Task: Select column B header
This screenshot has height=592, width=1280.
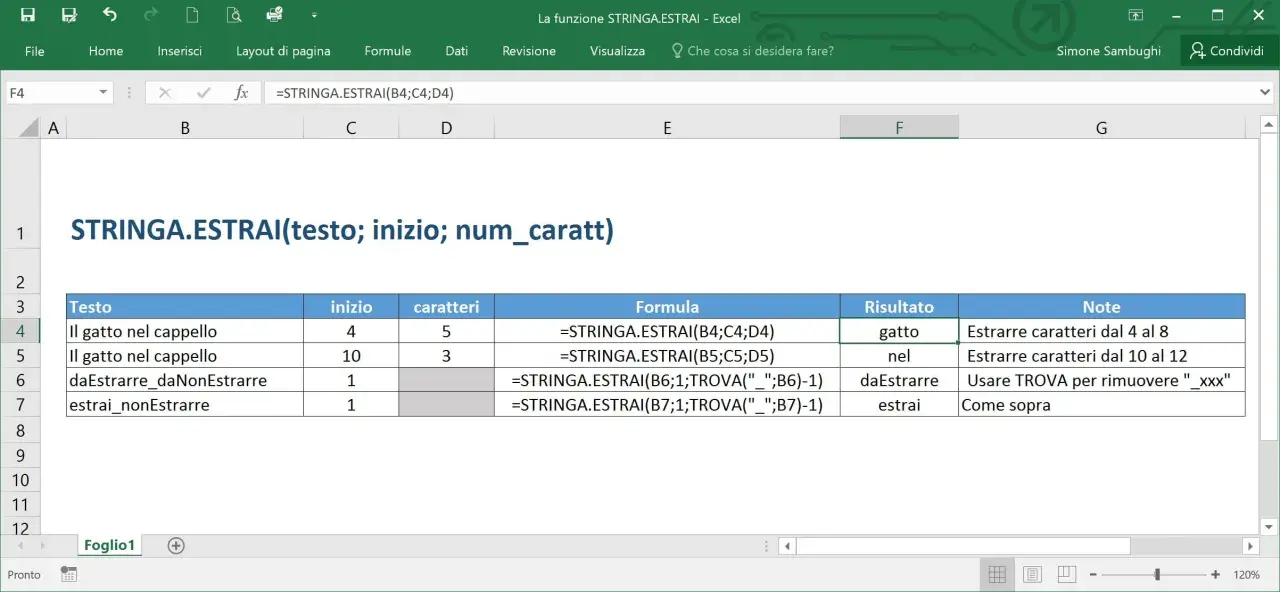Action: click(x=185, y=127)
